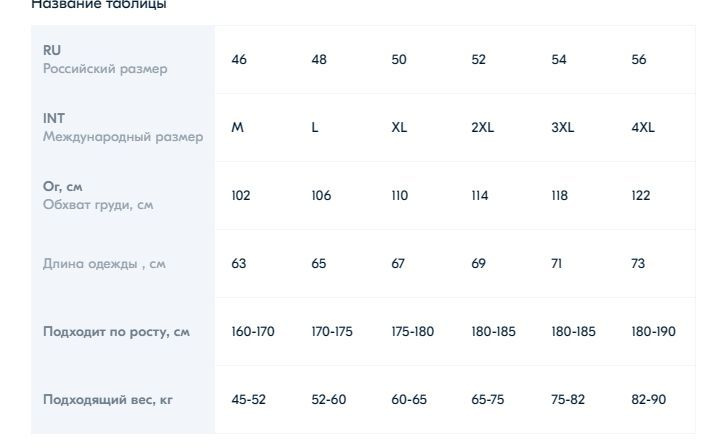This screenshot has height=448, width=727.
Task: Select clothing length value 67
Action: click(x=398, y=264)
